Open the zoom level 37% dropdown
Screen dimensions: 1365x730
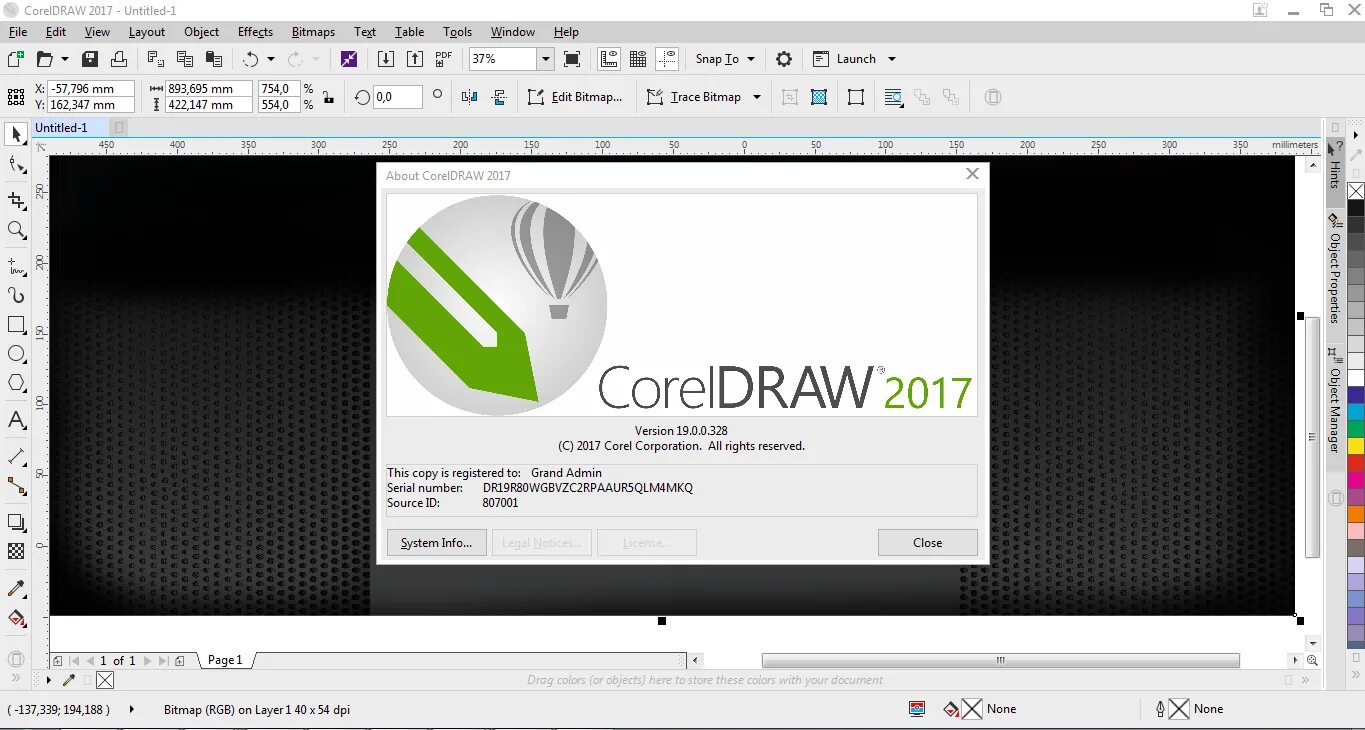(546, 59)
